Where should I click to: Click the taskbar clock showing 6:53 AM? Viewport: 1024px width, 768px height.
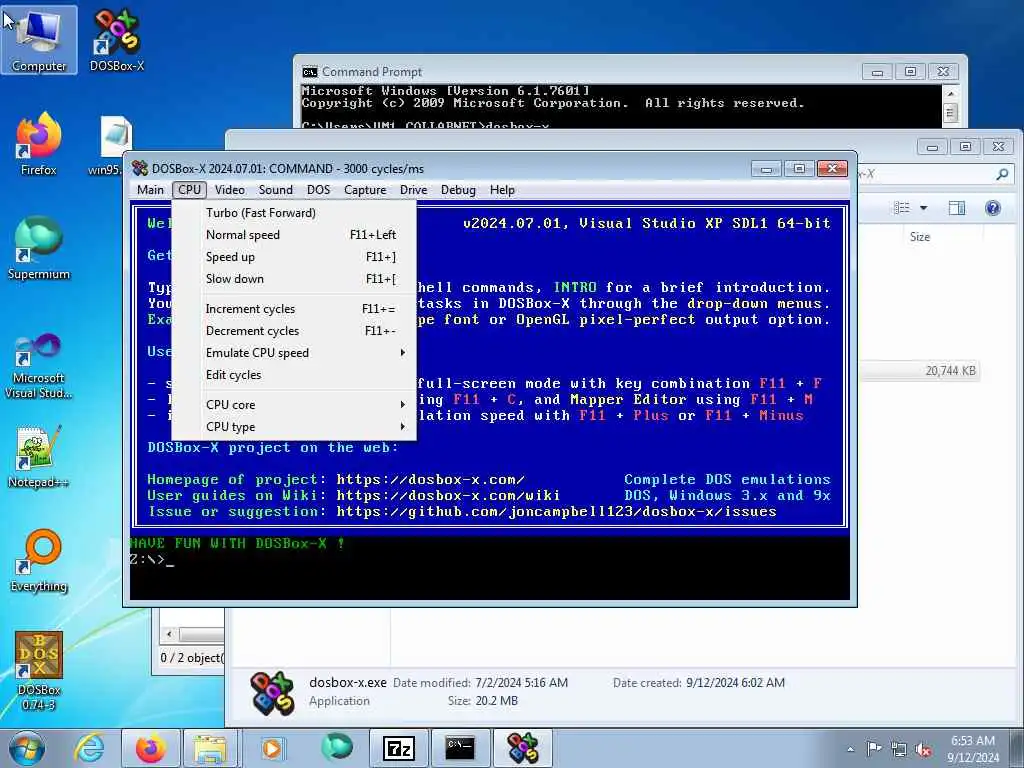point(973,749)
